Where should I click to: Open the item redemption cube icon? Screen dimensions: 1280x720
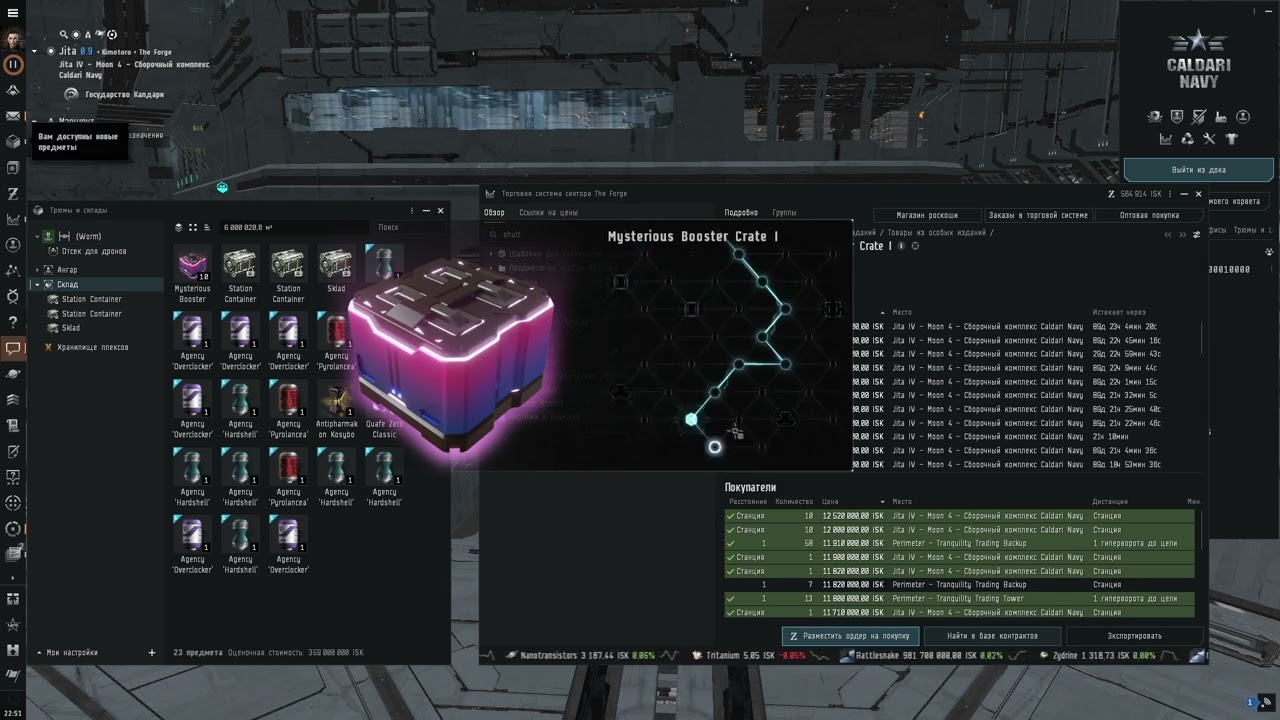pyautogui.click(x=13, y=142)
